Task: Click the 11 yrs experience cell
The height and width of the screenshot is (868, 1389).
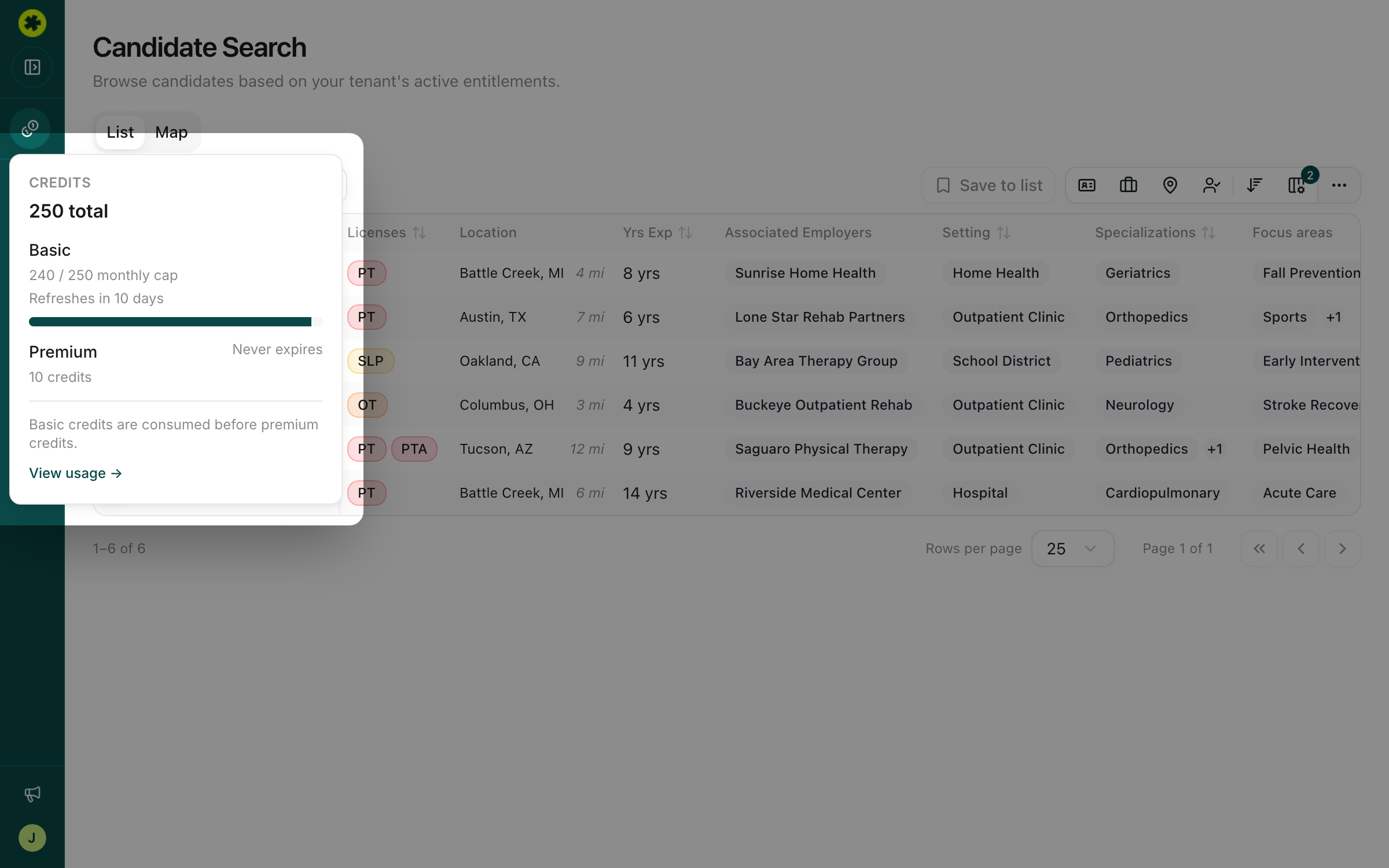Action: click(x=644, y=361)
